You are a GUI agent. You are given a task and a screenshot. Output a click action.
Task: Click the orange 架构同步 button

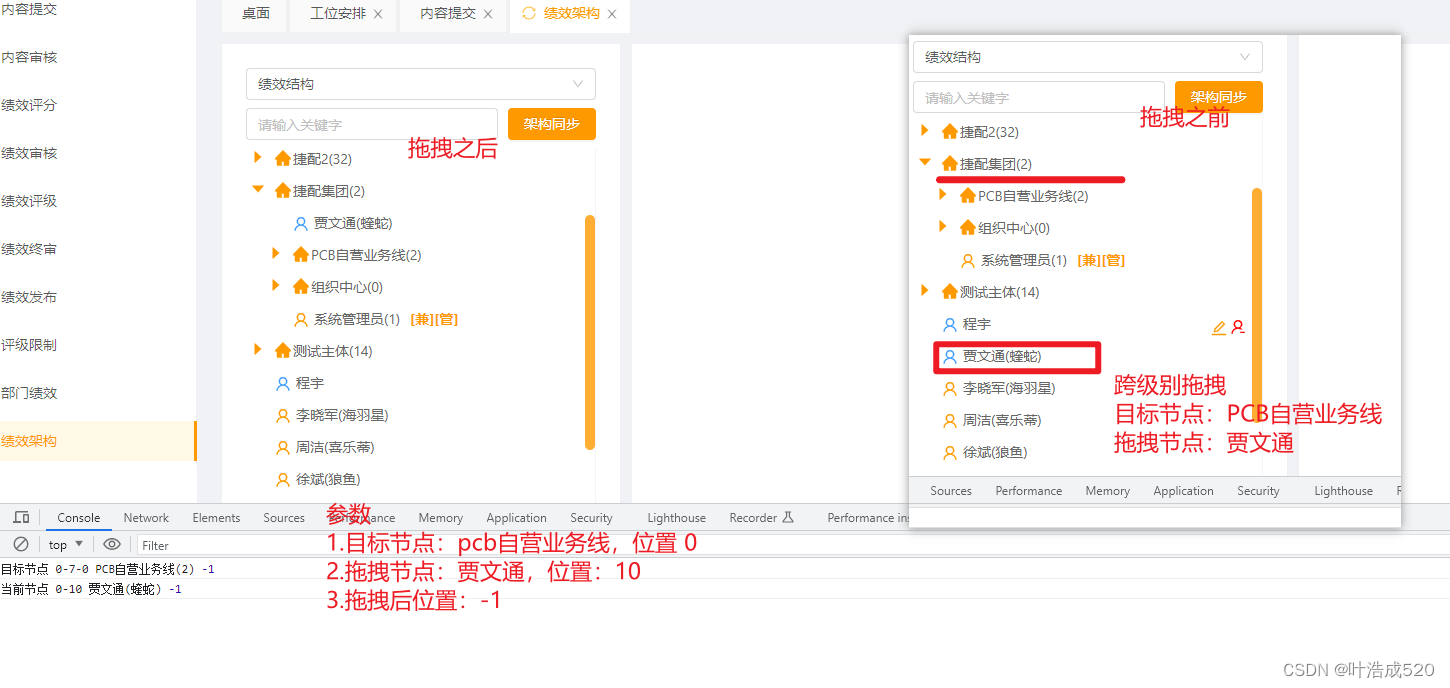pyautogui.click(x=1218, y=97)
